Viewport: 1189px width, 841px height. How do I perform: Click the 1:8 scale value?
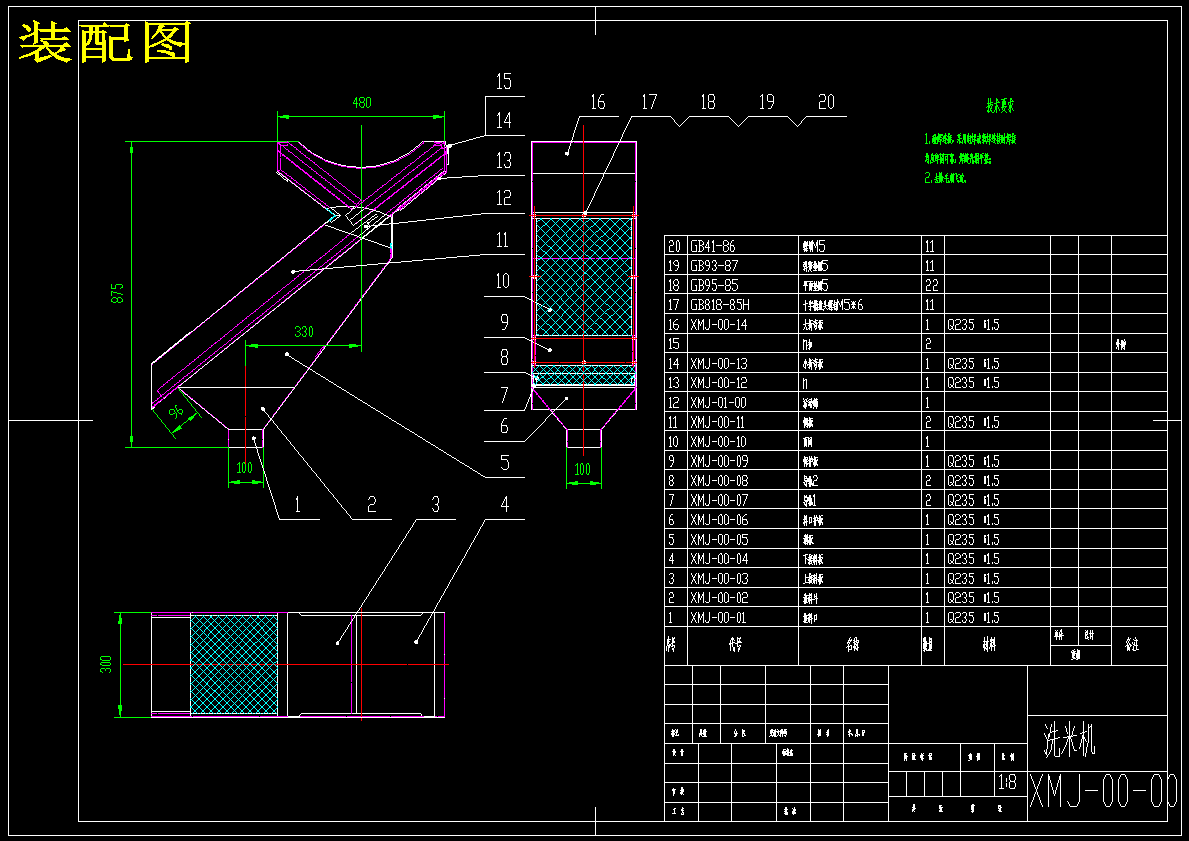[1006, 783]
